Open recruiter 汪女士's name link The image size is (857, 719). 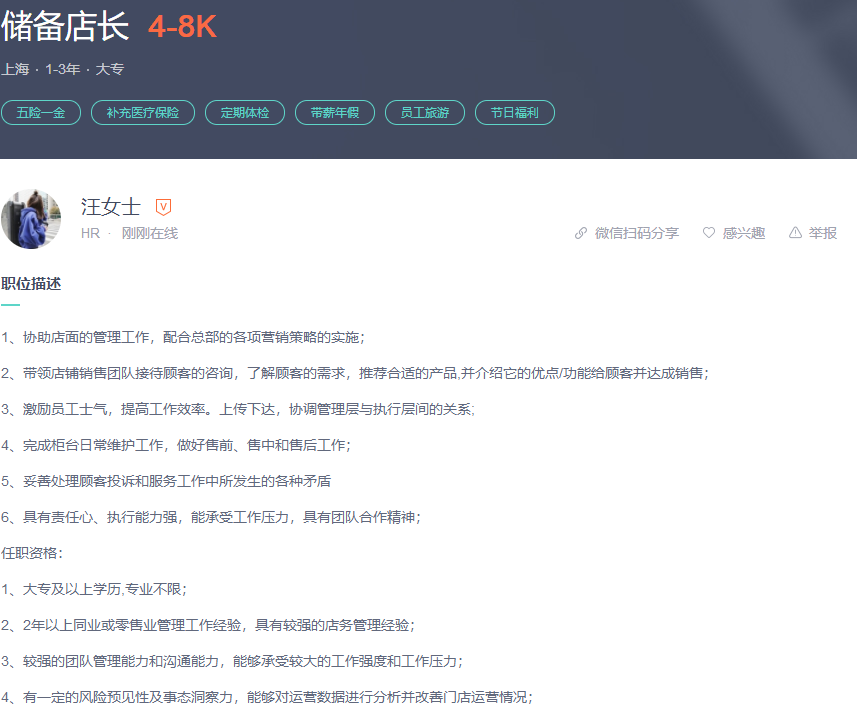pyautogui.click(x=111, y=207)
